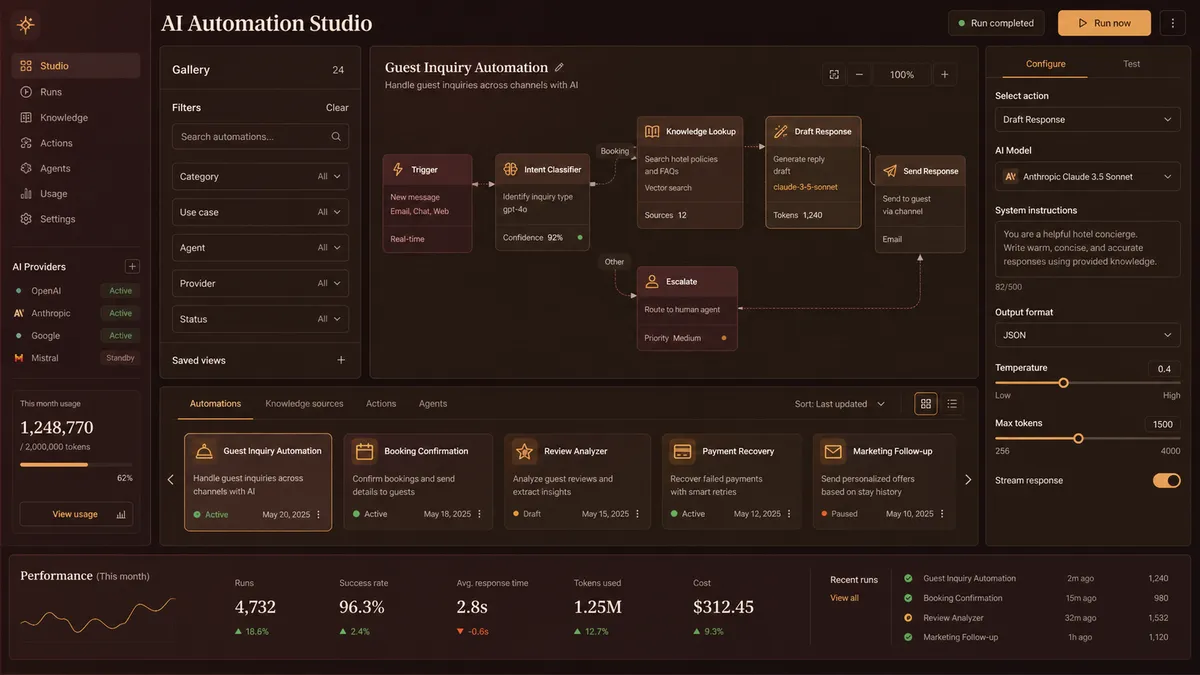Viewport: 1200px width, 675px height.
Task: Open the Review Analyzer card kebab menu
Action: tap(639, 514)
